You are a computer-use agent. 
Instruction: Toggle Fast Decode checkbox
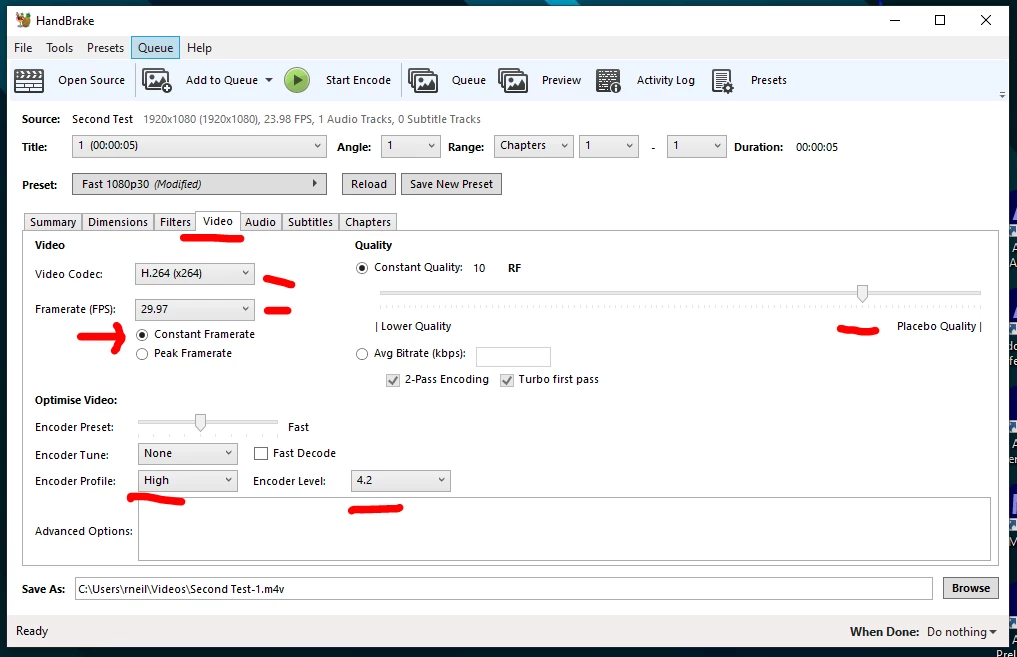tap(261, 453)
